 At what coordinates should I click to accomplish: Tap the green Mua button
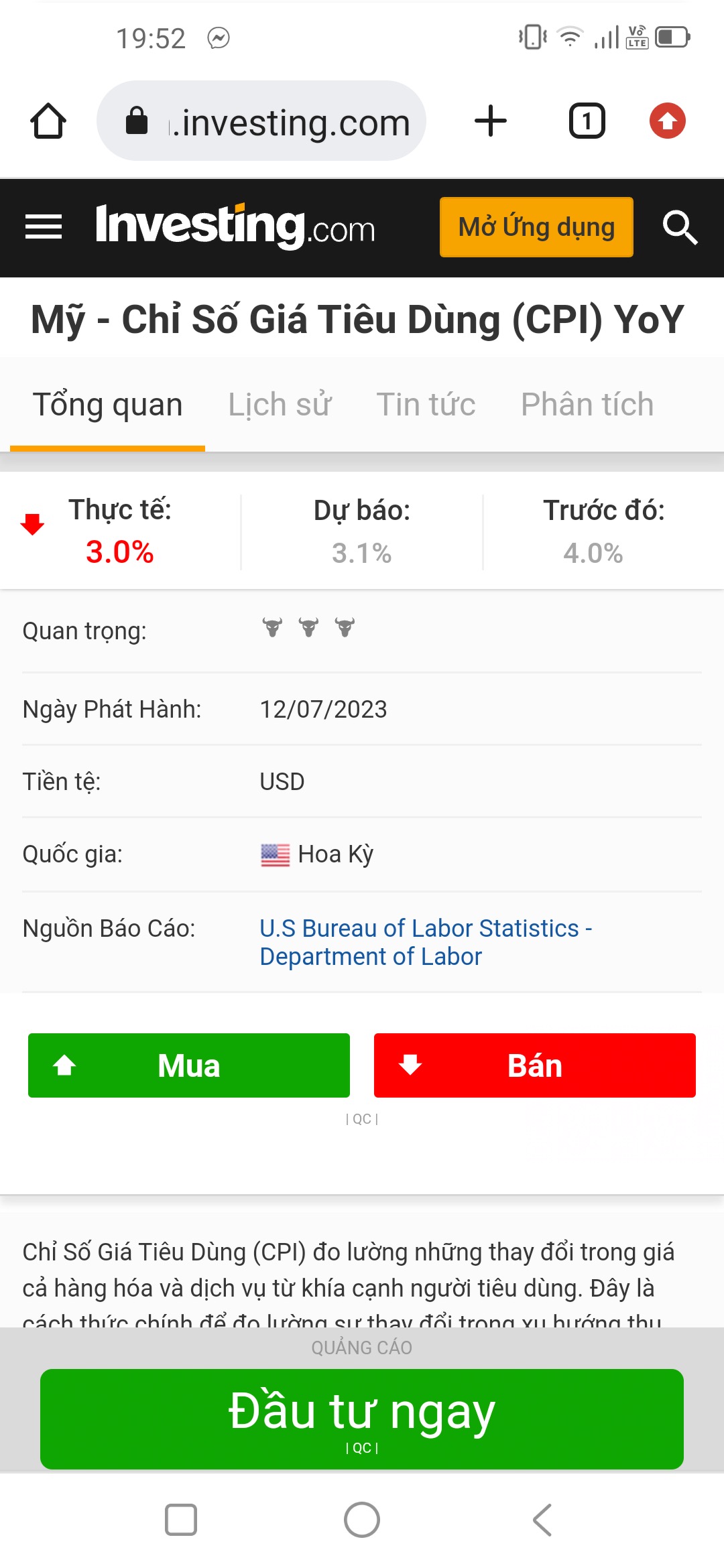tap(189, 1065)
